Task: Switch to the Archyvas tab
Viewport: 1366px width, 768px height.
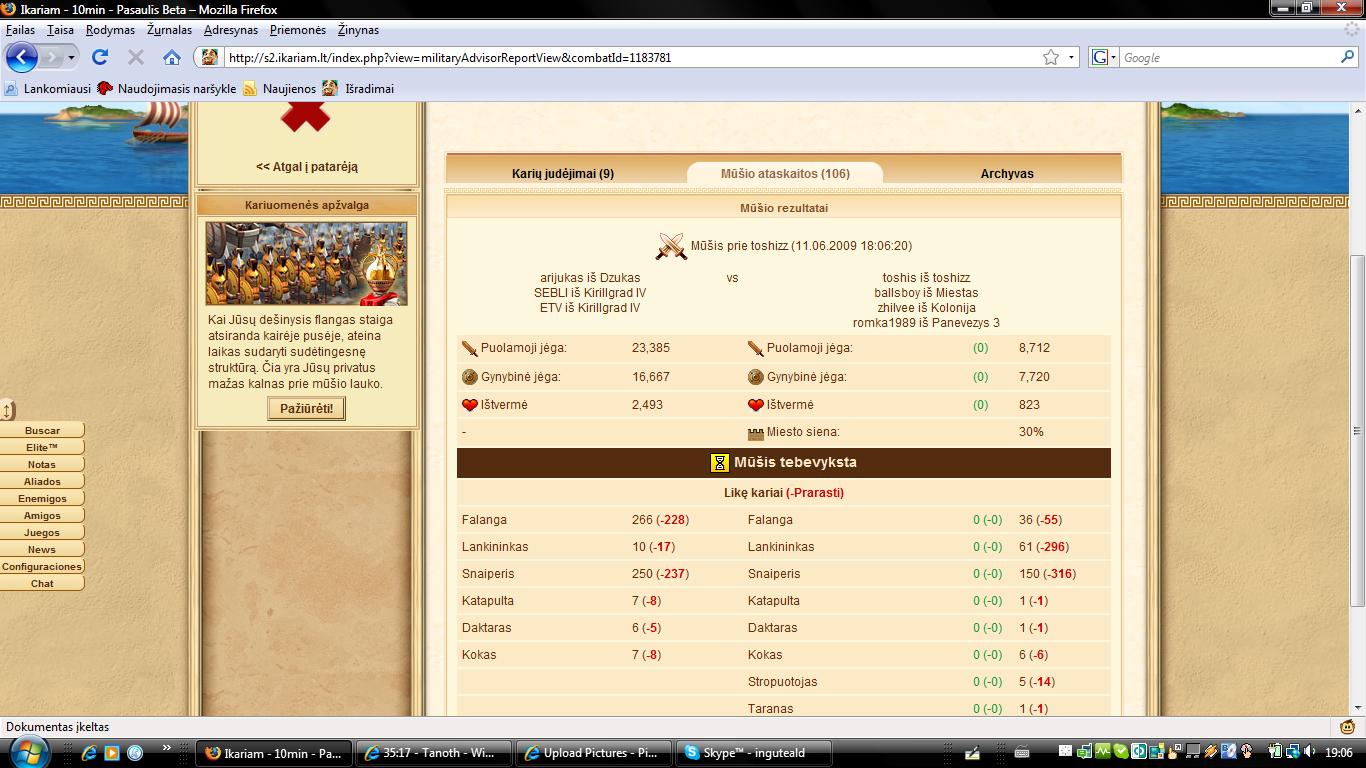Action: coord(1007,173)
